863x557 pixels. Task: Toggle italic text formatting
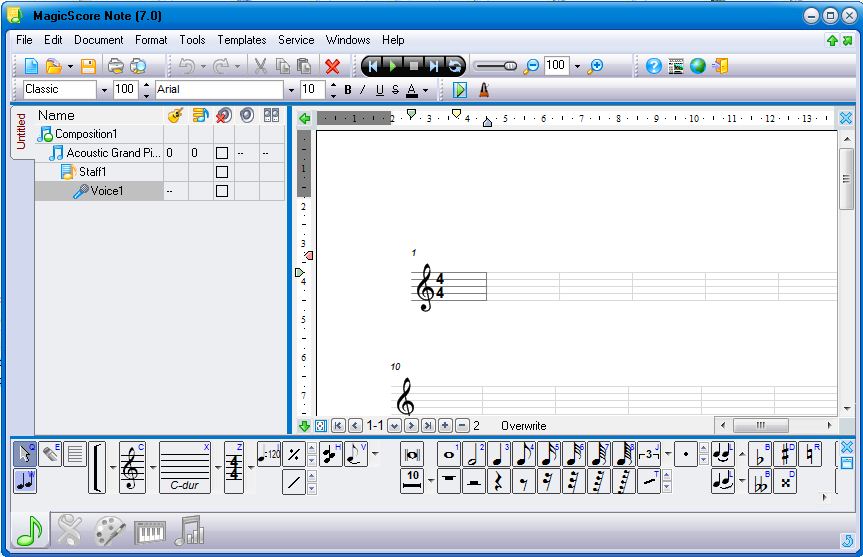point(363,90)
